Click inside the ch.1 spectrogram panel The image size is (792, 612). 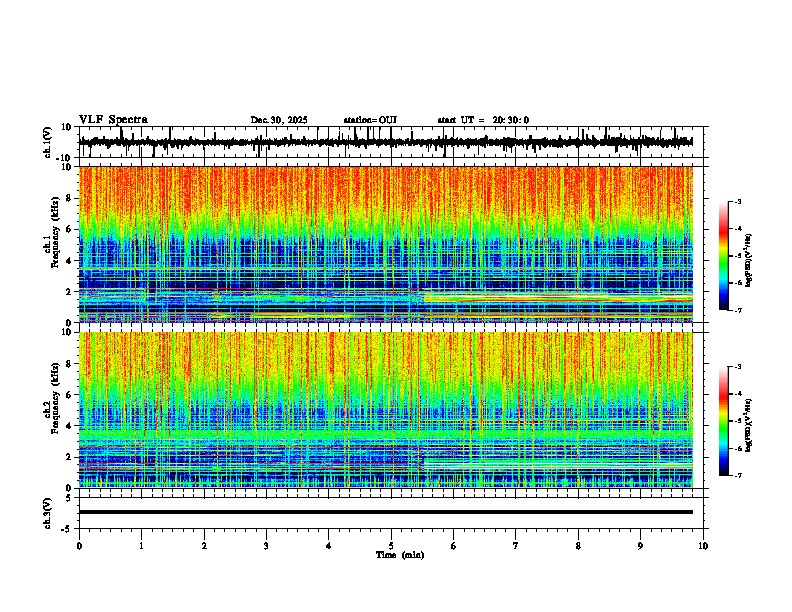pyautogui.click(x=386, y=244)
